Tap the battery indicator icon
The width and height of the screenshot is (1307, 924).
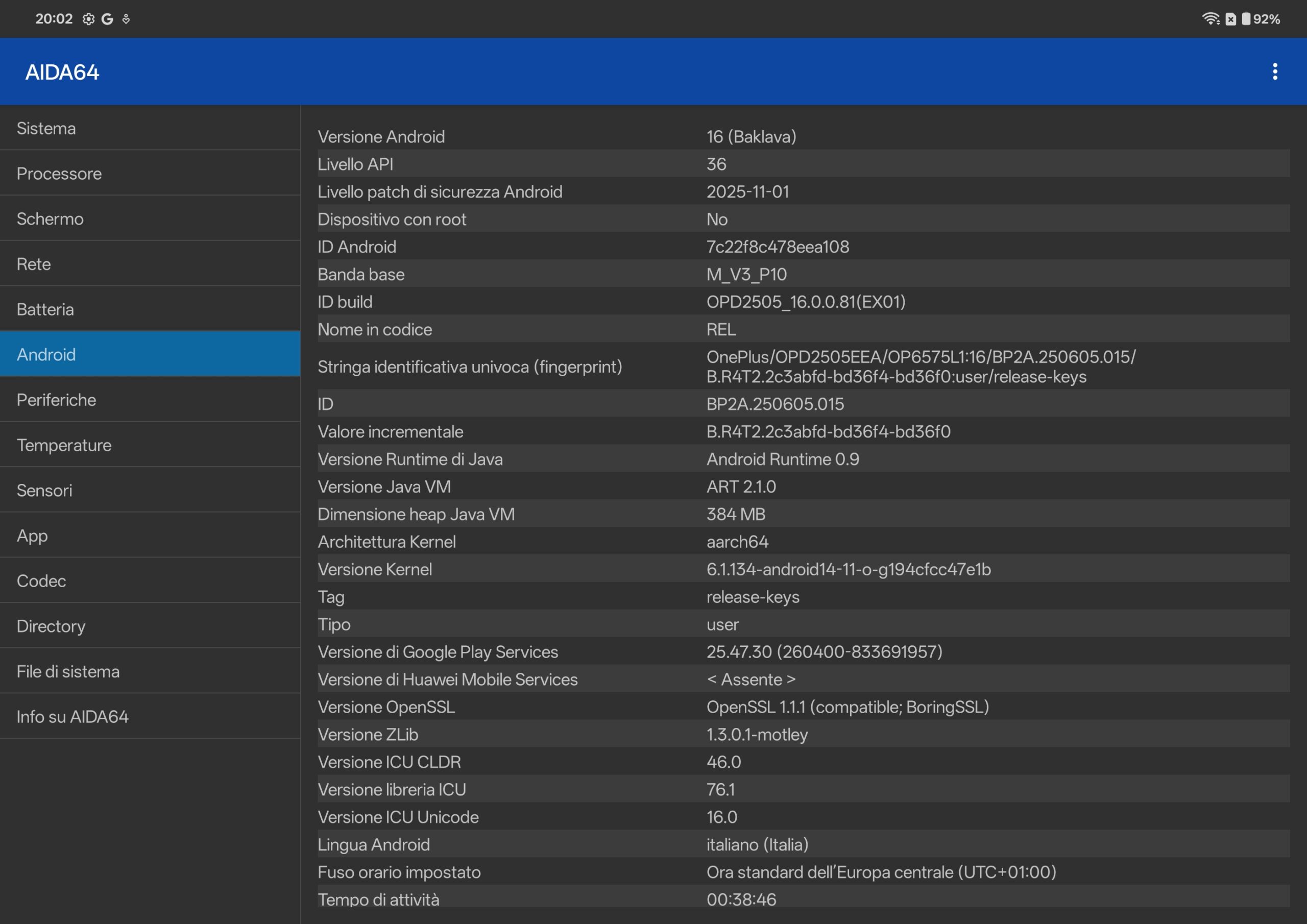point(1246,19)
